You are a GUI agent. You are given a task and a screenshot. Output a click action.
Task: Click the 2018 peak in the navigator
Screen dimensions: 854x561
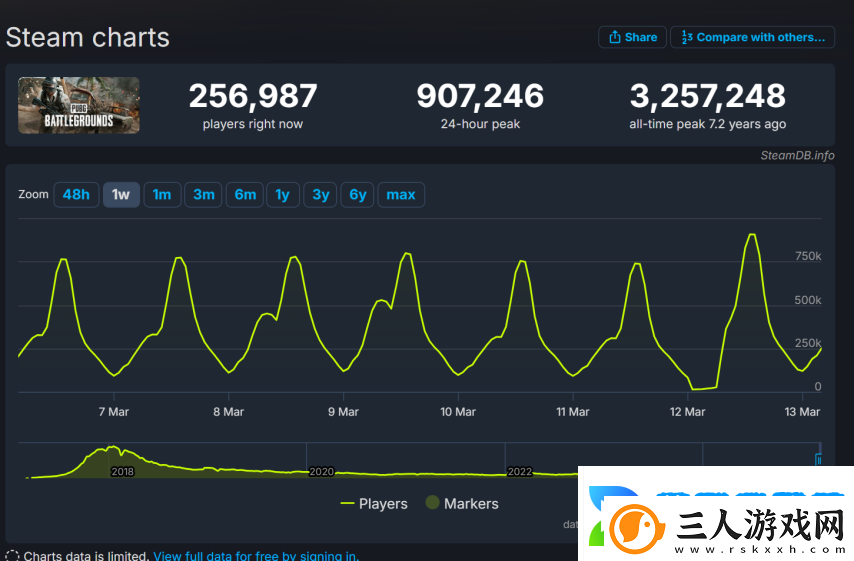tap(113, 449)
